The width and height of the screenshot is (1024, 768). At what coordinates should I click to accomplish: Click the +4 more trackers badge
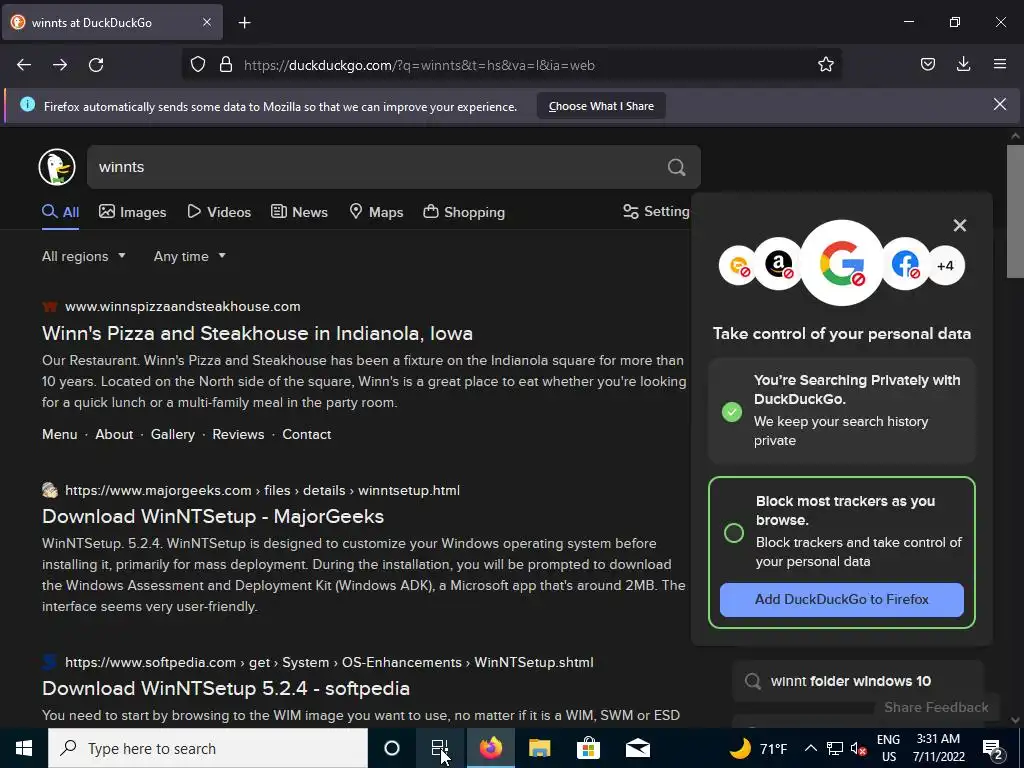pyautogui.click(x=946, y=266)
